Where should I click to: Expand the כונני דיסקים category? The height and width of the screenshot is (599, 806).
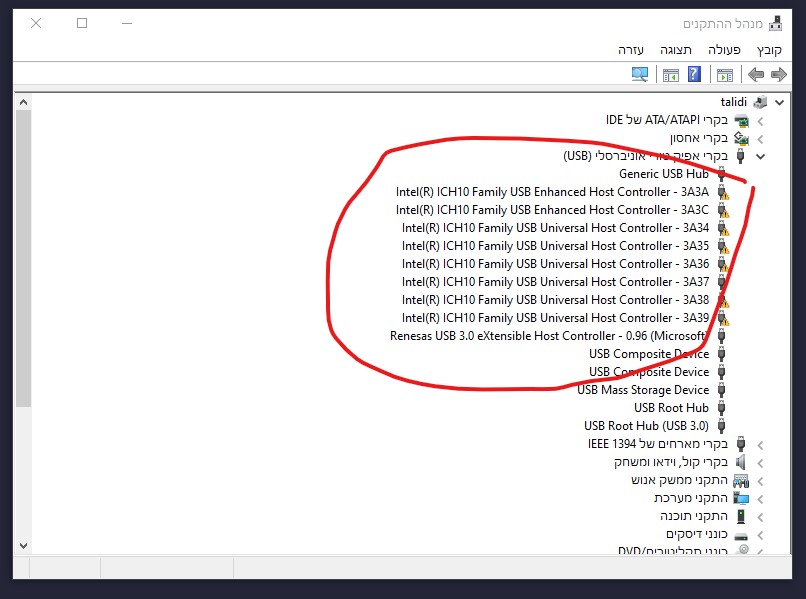tap(760, 535)
